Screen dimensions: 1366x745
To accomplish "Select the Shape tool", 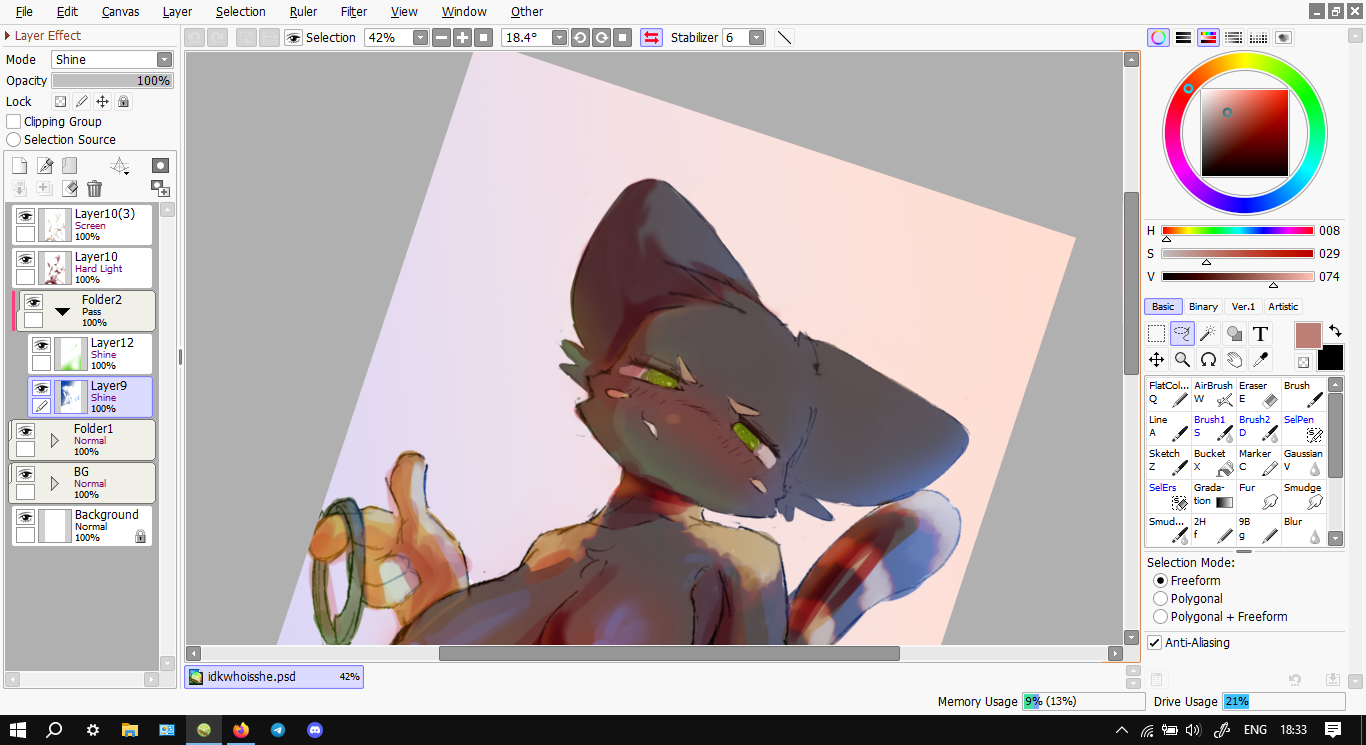I will coord(1234,334).
